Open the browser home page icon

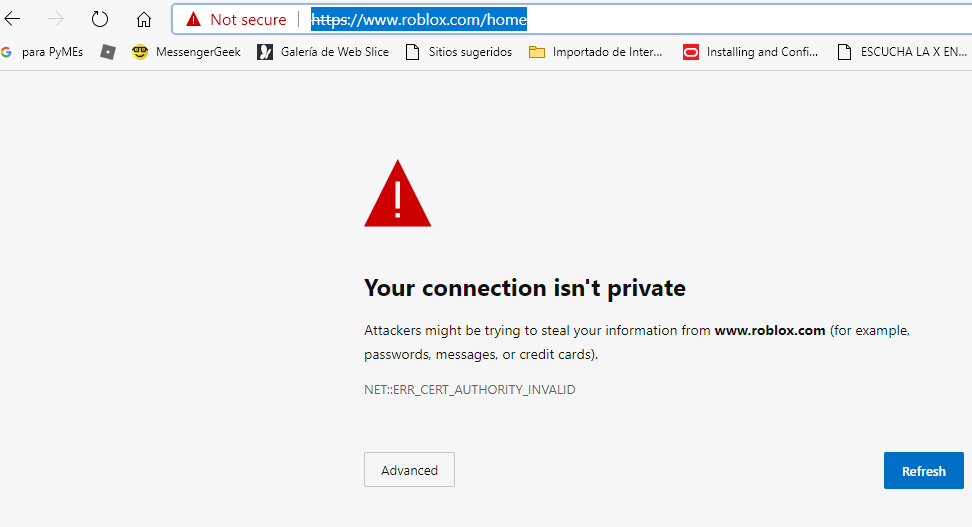click(x=144, y=19)
